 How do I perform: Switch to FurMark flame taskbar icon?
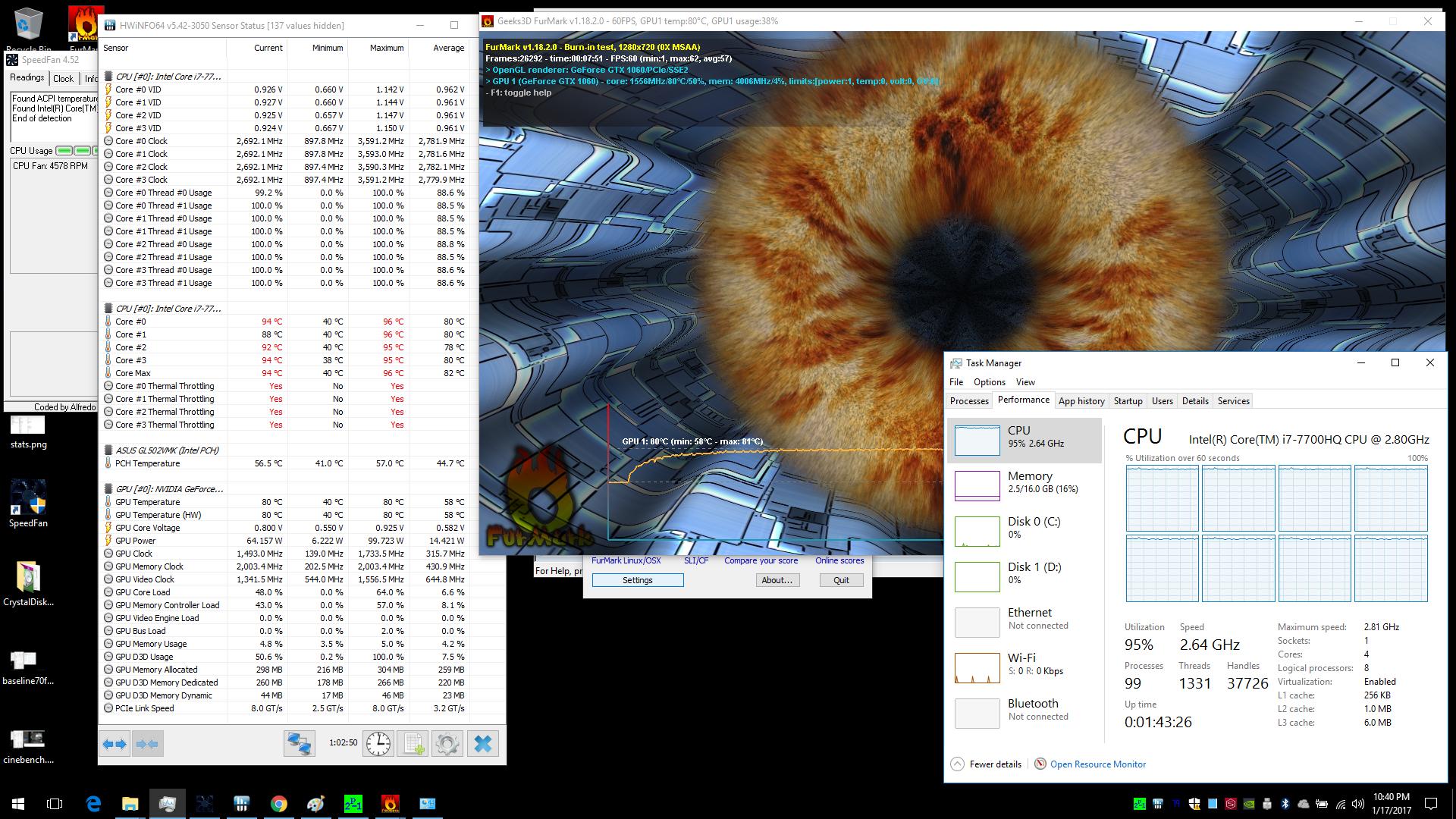click(x=391, y=804)
